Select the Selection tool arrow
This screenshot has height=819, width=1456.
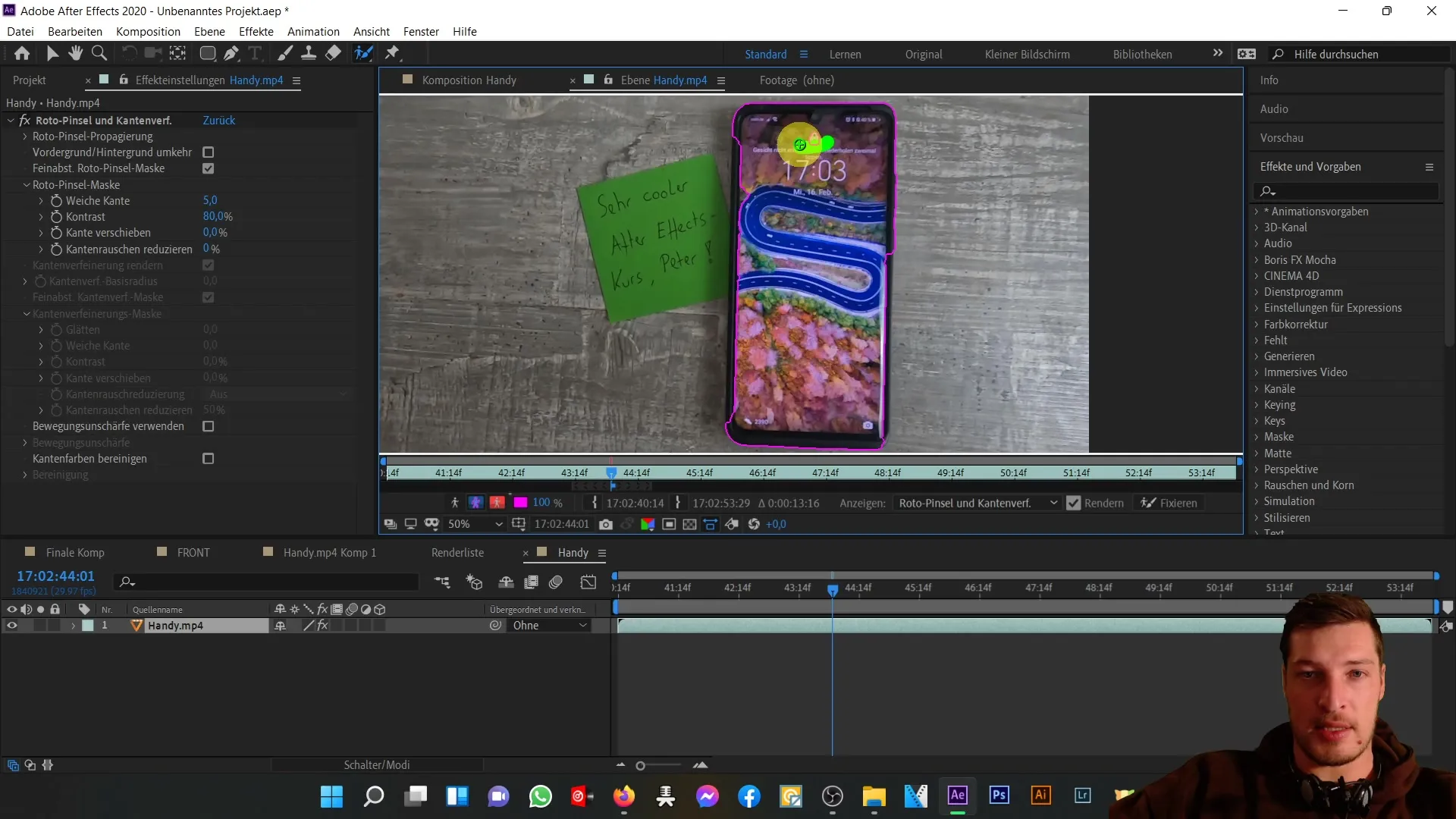[x=52, y=54]
